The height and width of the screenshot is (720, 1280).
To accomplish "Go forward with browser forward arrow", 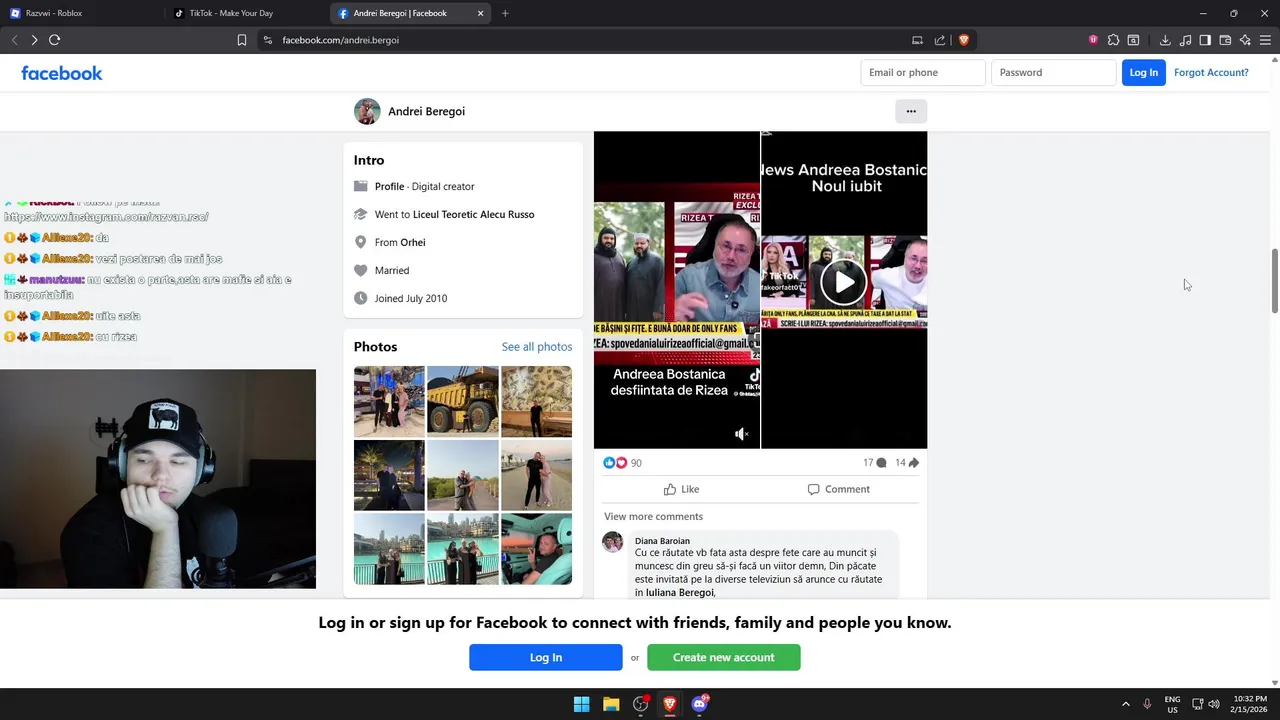I will 34,40.
